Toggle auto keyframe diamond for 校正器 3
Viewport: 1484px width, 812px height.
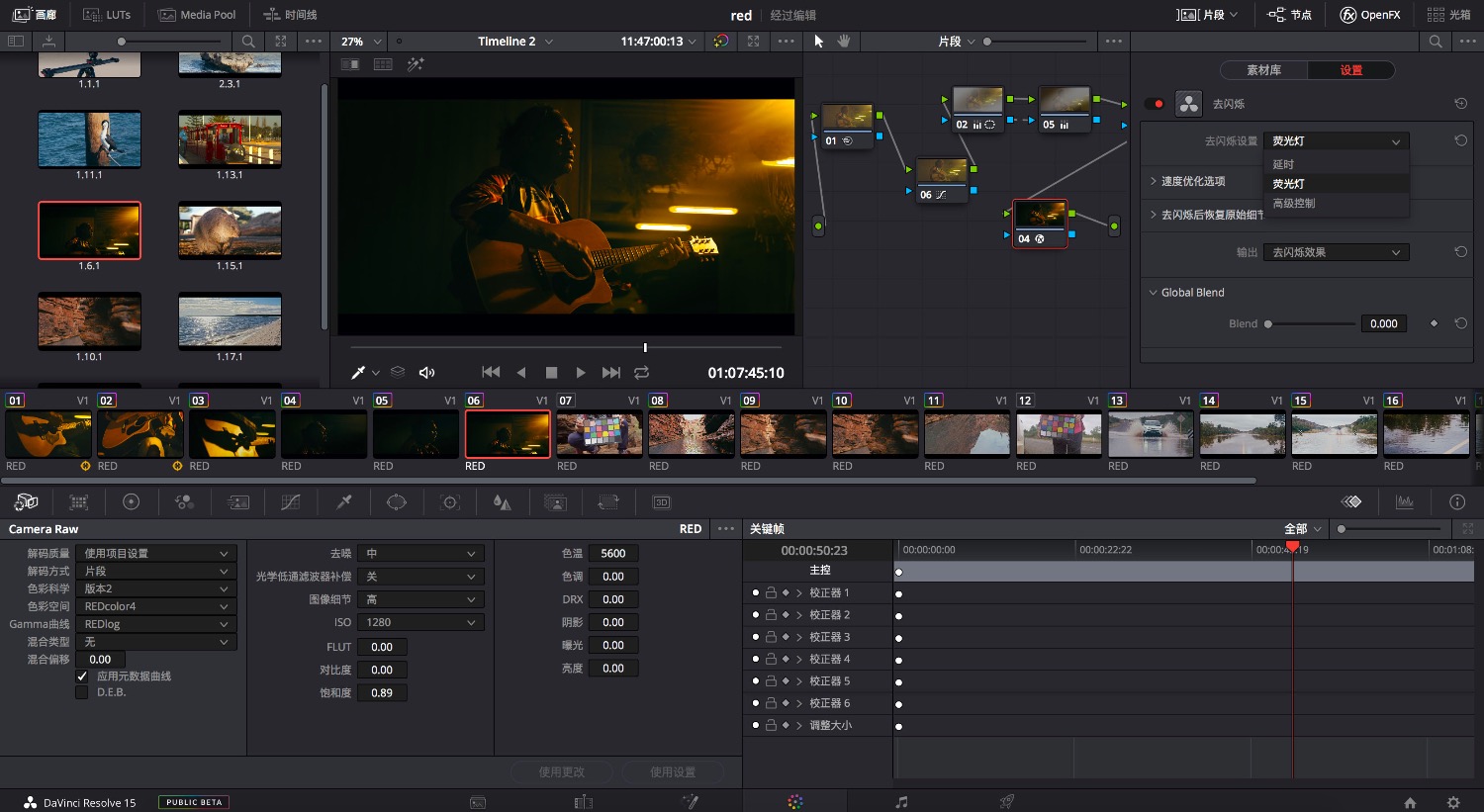coord(786,637)
